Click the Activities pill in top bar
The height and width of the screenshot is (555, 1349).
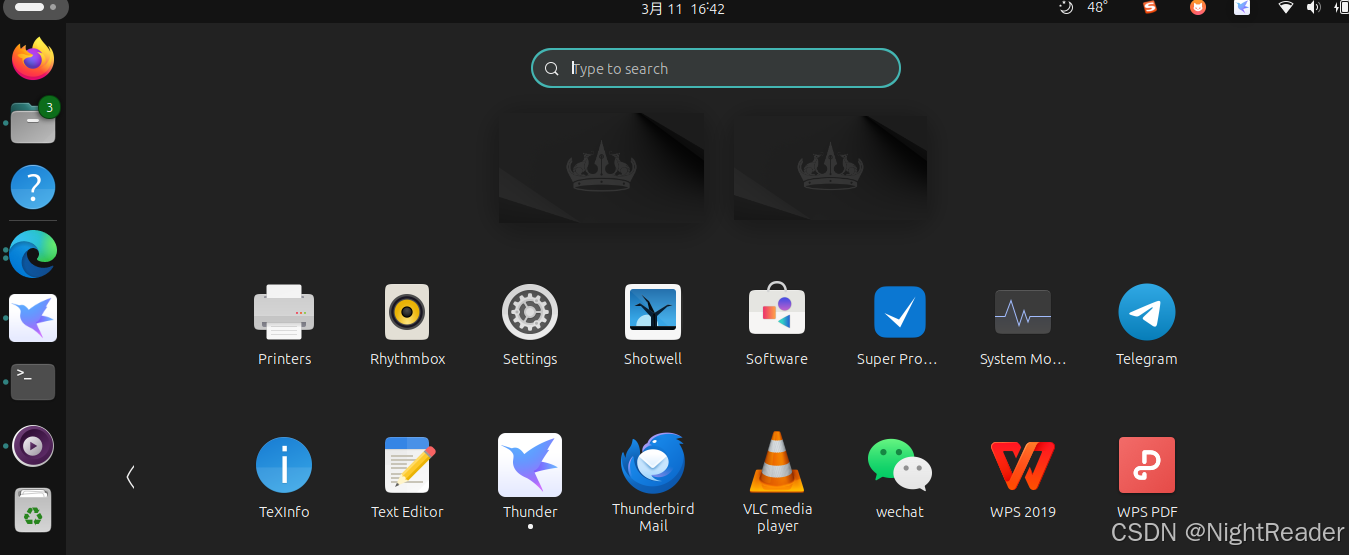coord(34,8)
